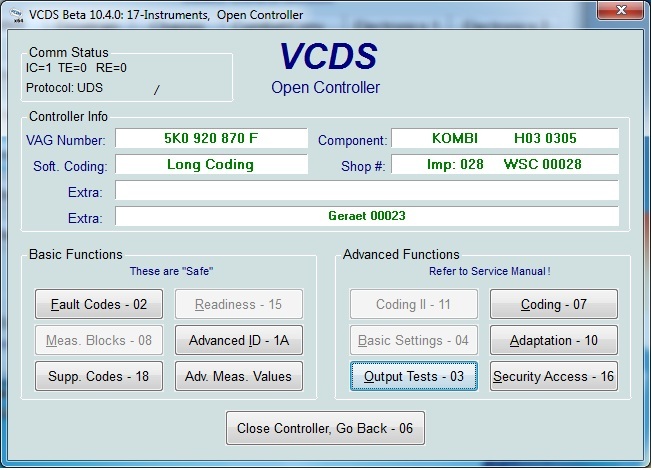The height and width of the screenshot is (470, 652).
Task: Click the Shop # field with WSC 00028
Action: point(505,164)
